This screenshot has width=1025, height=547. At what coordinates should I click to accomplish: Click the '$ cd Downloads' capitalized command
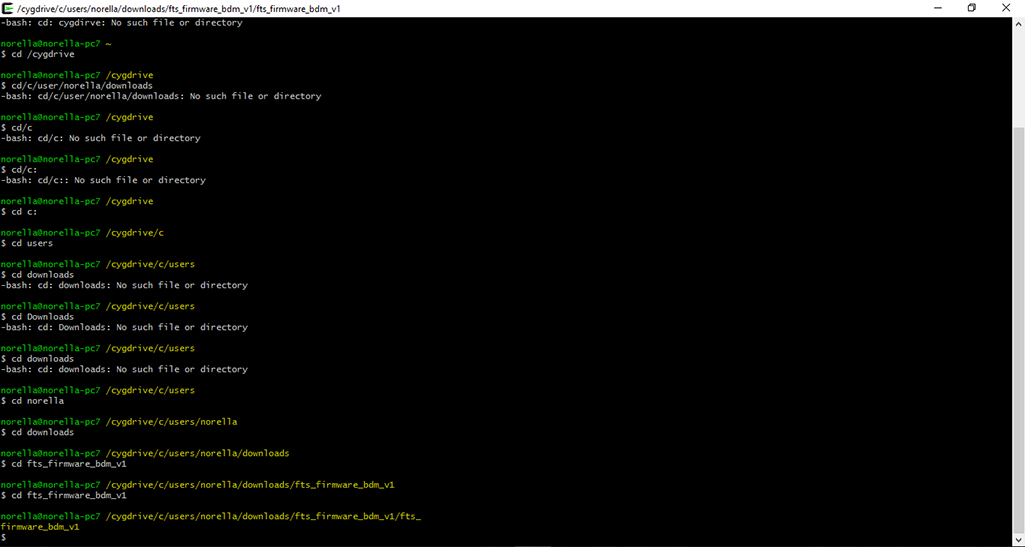point(38,317)
